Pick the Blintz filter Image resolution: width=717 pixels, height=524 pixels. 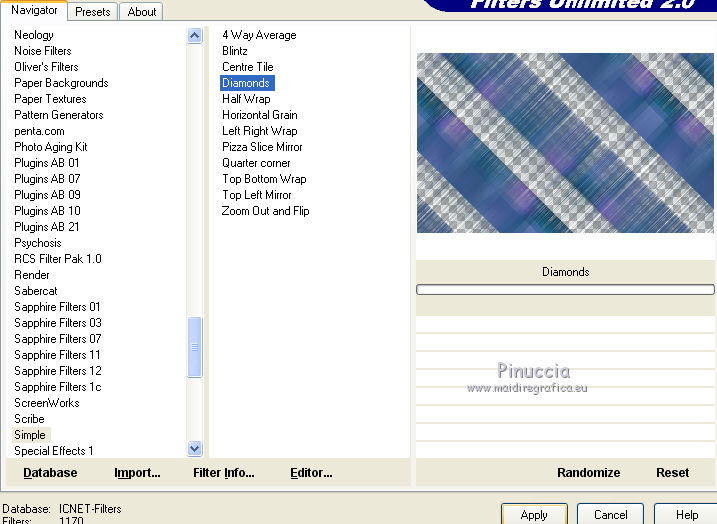[235, 51]
